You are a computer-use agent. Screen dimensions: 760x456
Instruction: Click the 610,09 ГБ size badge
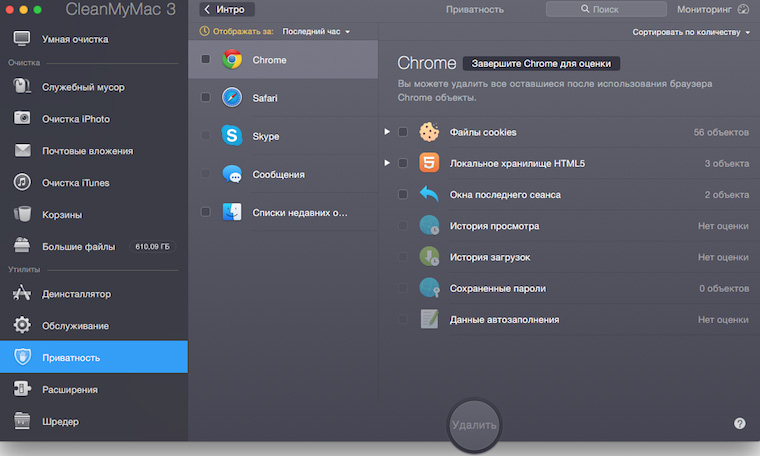pyautogui.click(x=152, y=246)
